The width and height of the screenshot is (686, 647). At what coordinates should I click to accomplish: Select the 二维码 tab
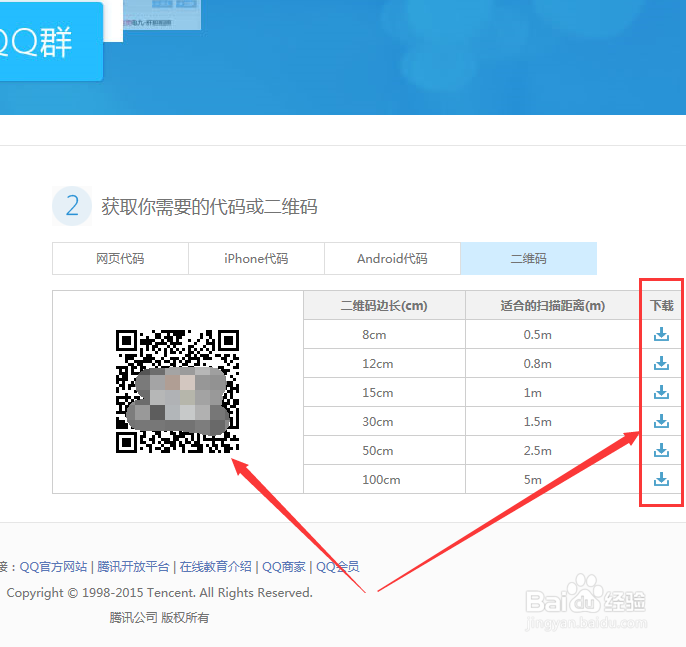528,259
